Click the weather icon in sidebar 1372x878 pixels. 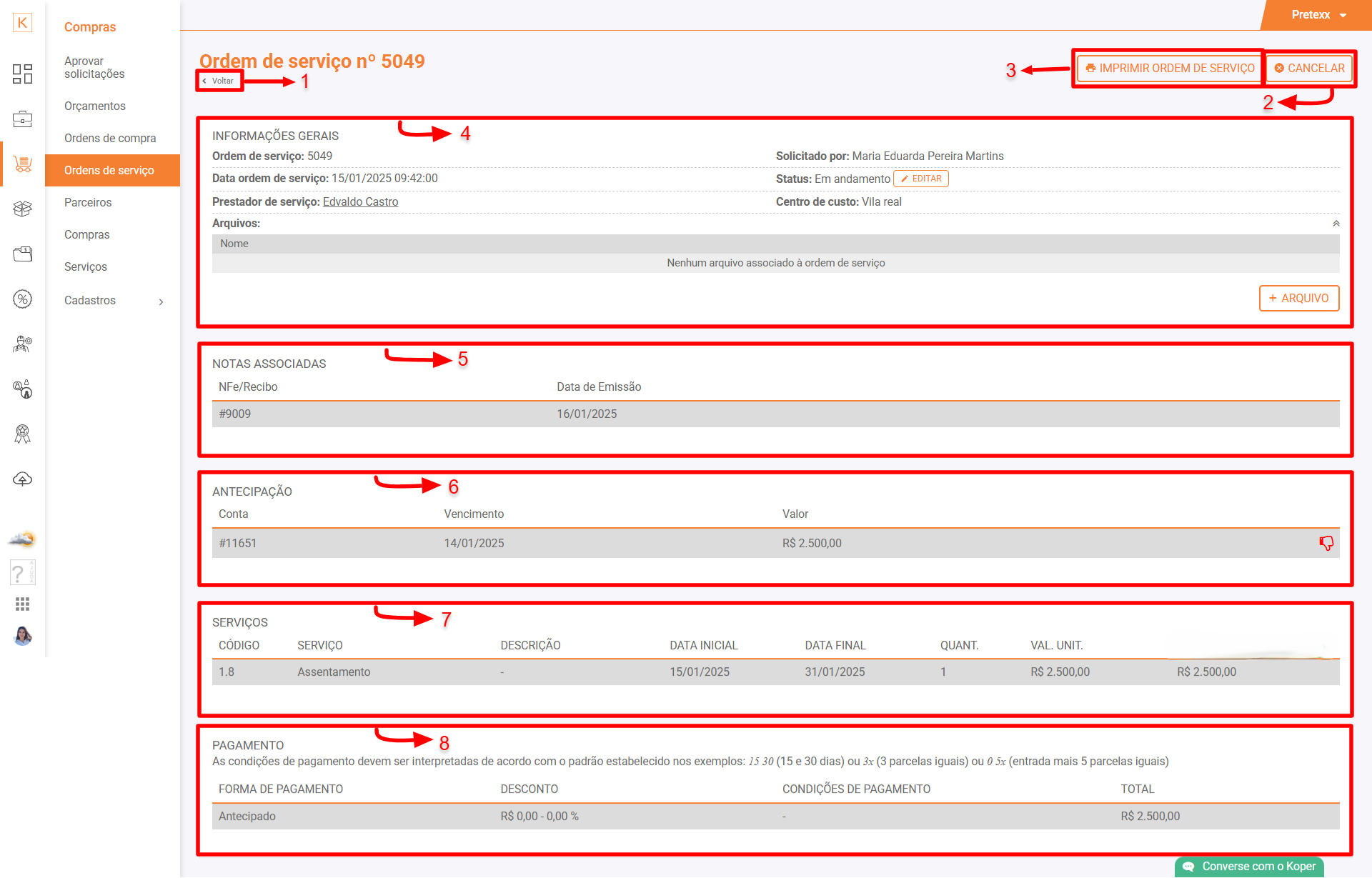click(22, 539)
